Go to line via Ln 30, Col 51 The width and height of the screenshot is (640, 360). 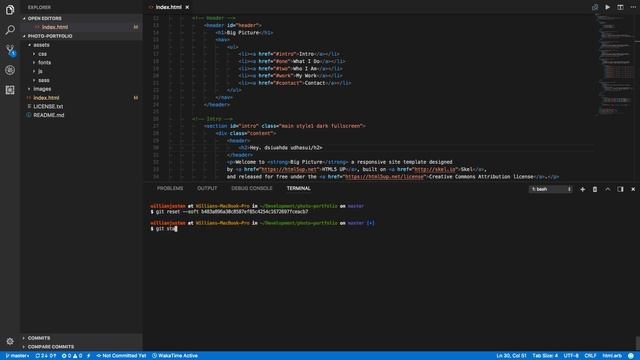(511, 356)
